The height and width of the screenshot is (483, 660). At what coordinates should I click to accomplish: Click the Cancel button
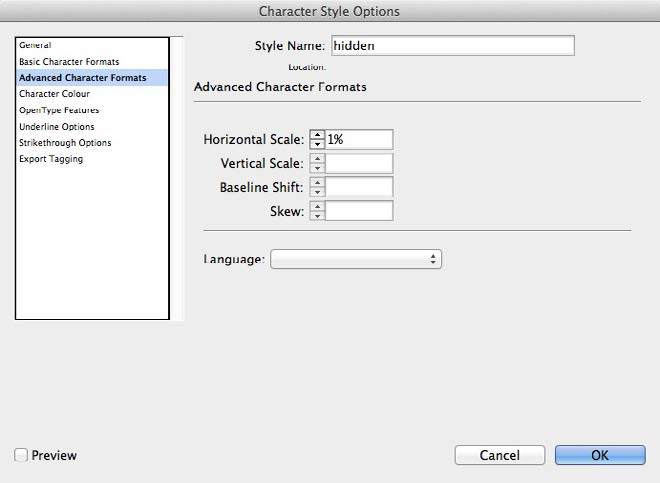tap(500, 455)
